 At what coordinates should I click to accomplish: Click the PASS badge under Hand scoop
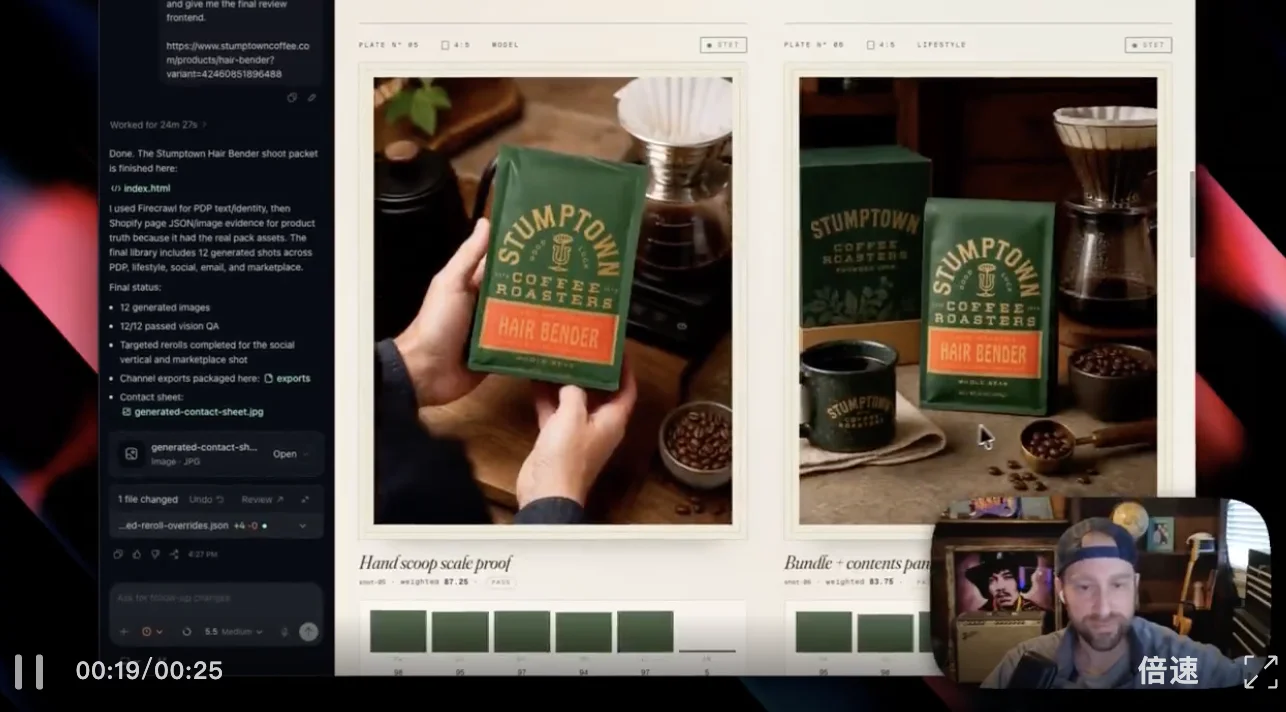coord(500,582)
